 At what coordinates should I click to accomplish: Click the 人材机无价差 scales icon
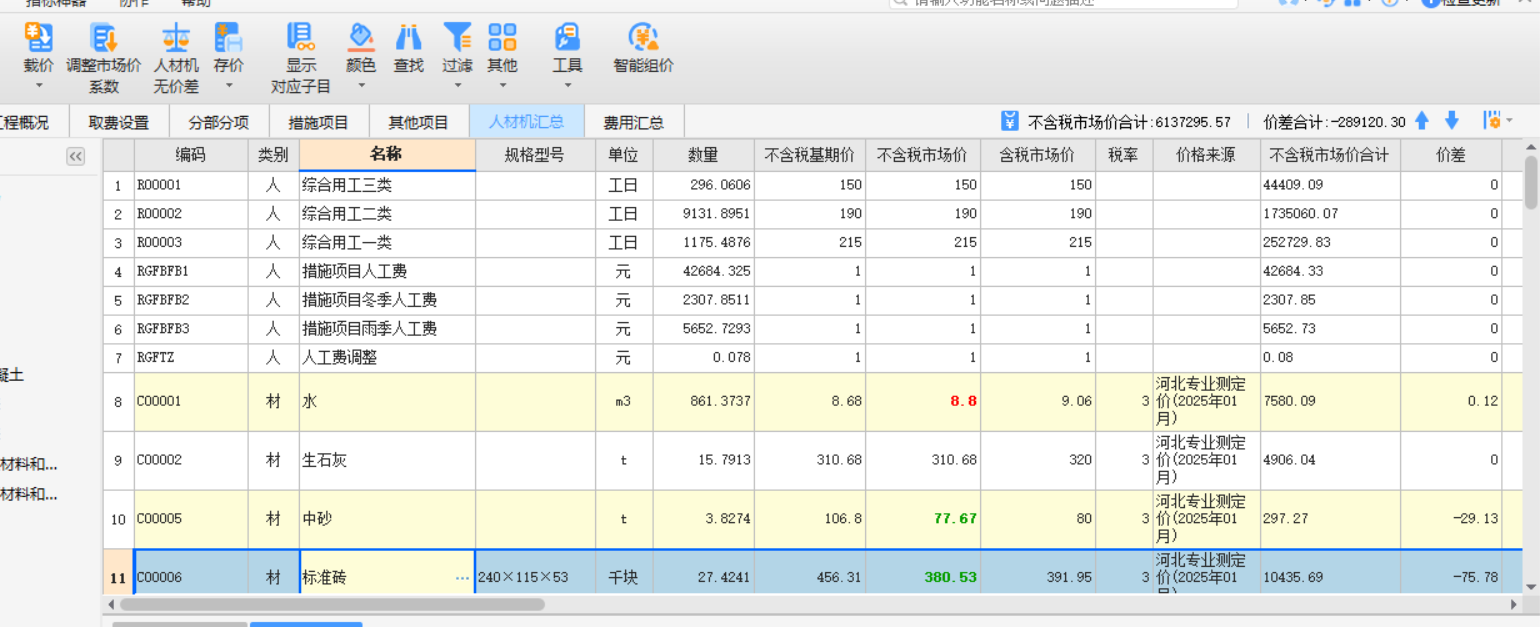pyautogui.click(x=176, y=38)
